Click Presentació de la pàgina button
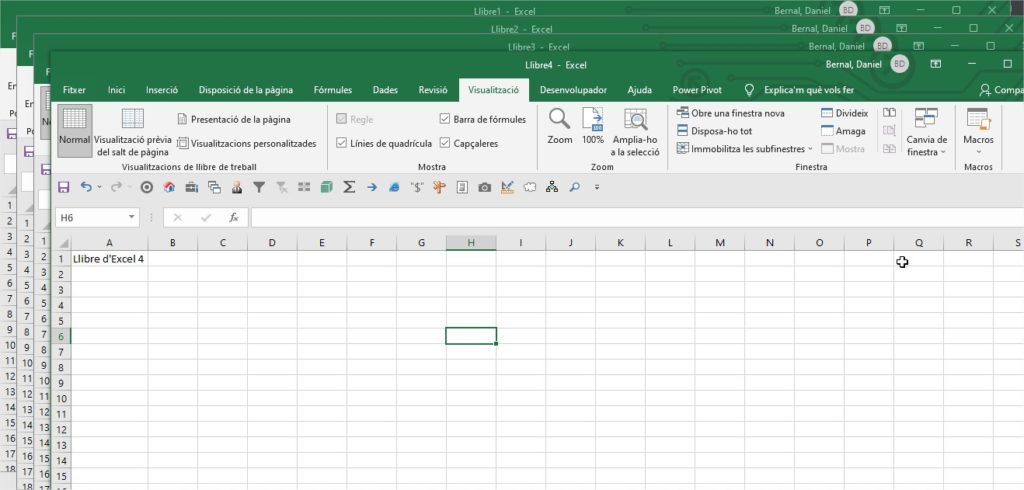Viewport: 1024px width, 490px height. point(234,120)
